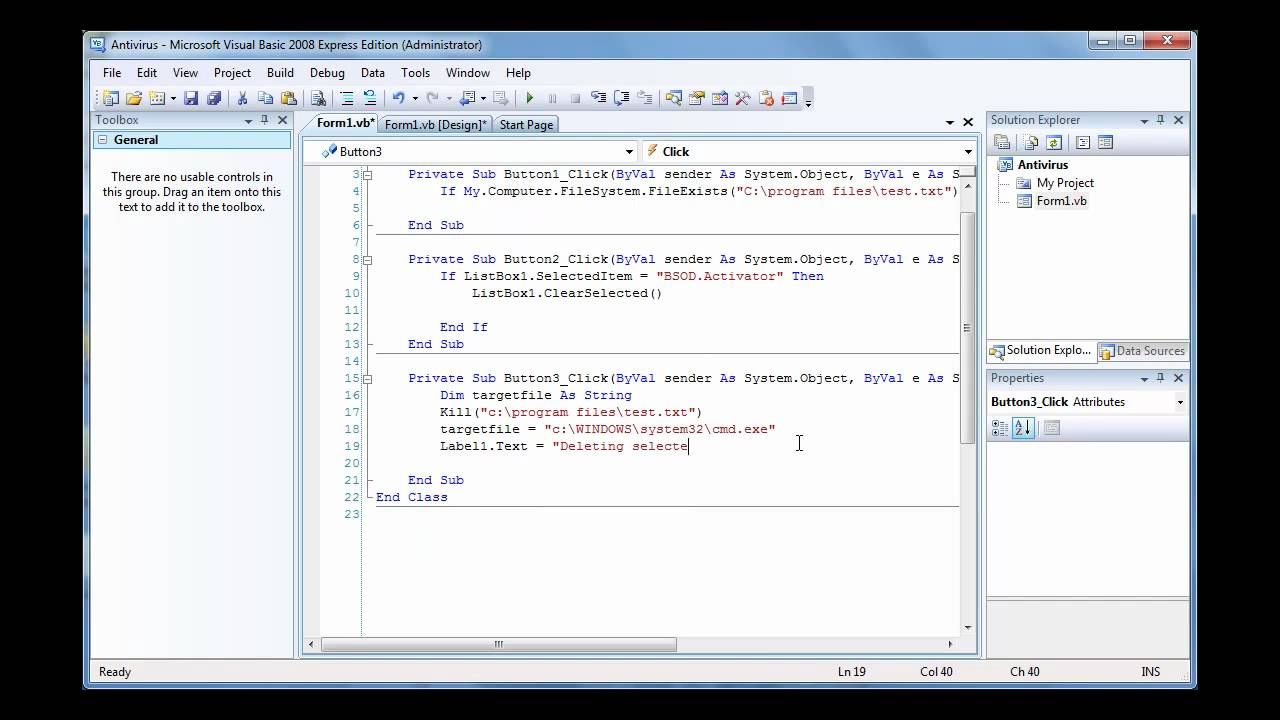The image size is (1280, 720).
Task: Click the Undo arrow icon
Action: (398, 98)
